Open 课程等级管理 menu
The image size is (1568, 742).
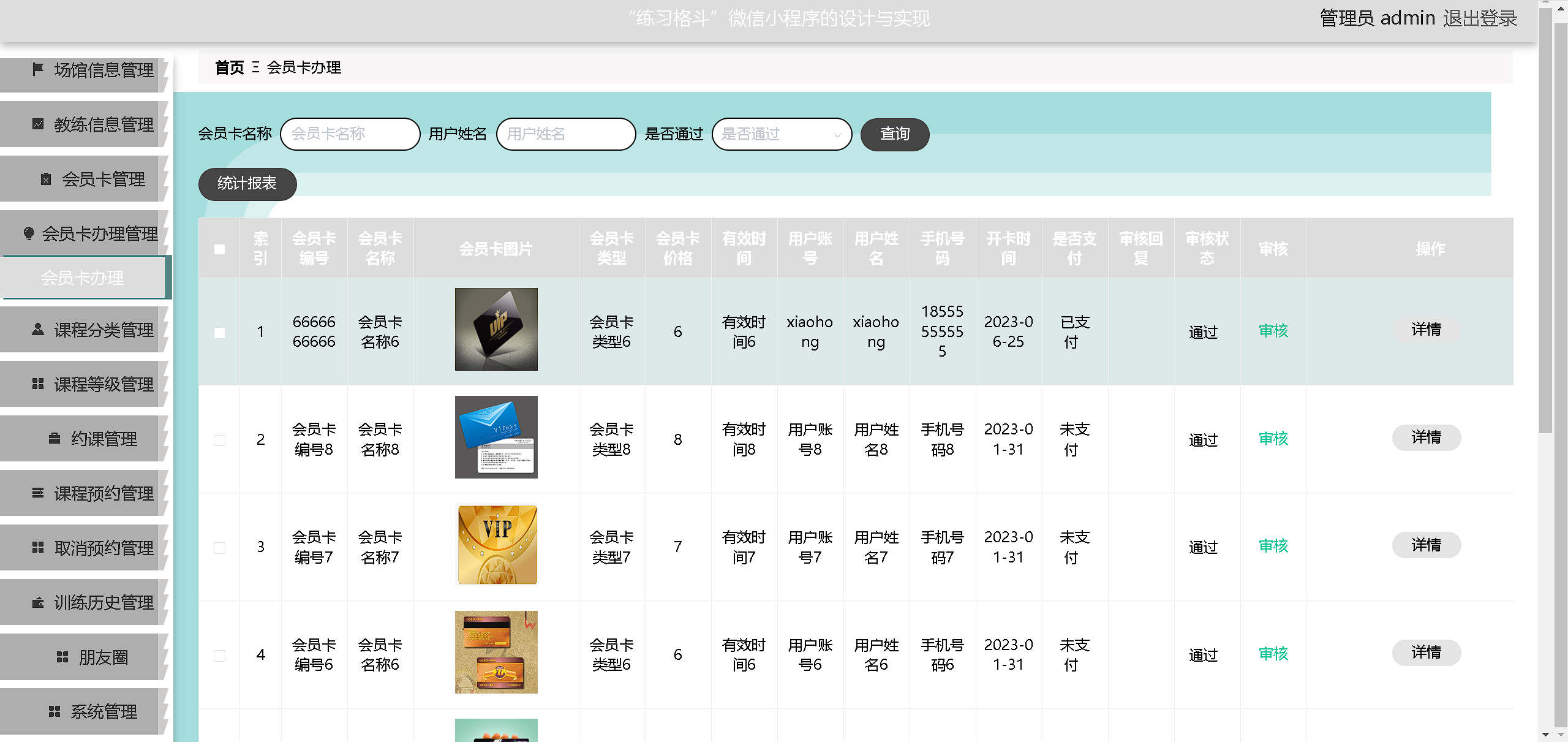pos(85,384)
